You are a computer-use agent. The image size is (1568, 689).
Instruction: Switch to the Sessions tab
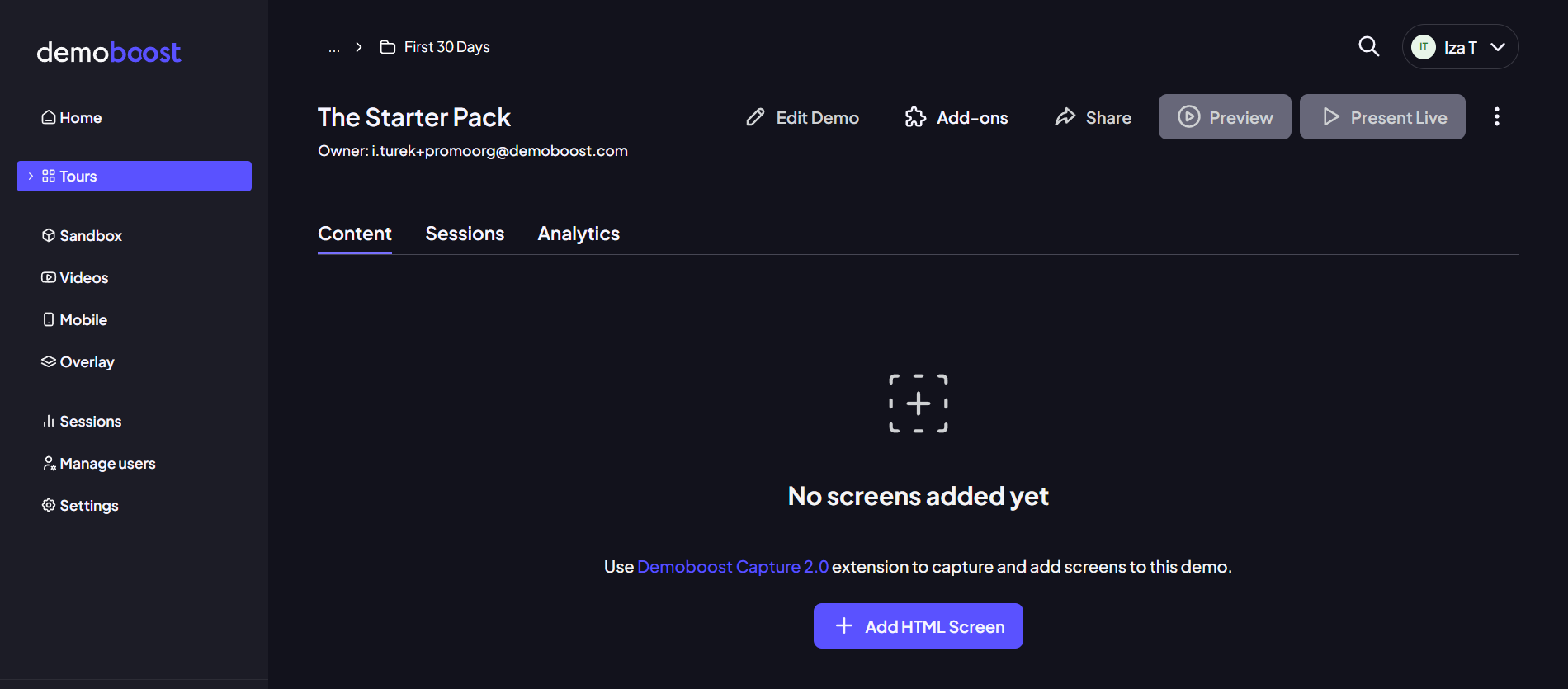pyautogui.click(x=465, y=234)
